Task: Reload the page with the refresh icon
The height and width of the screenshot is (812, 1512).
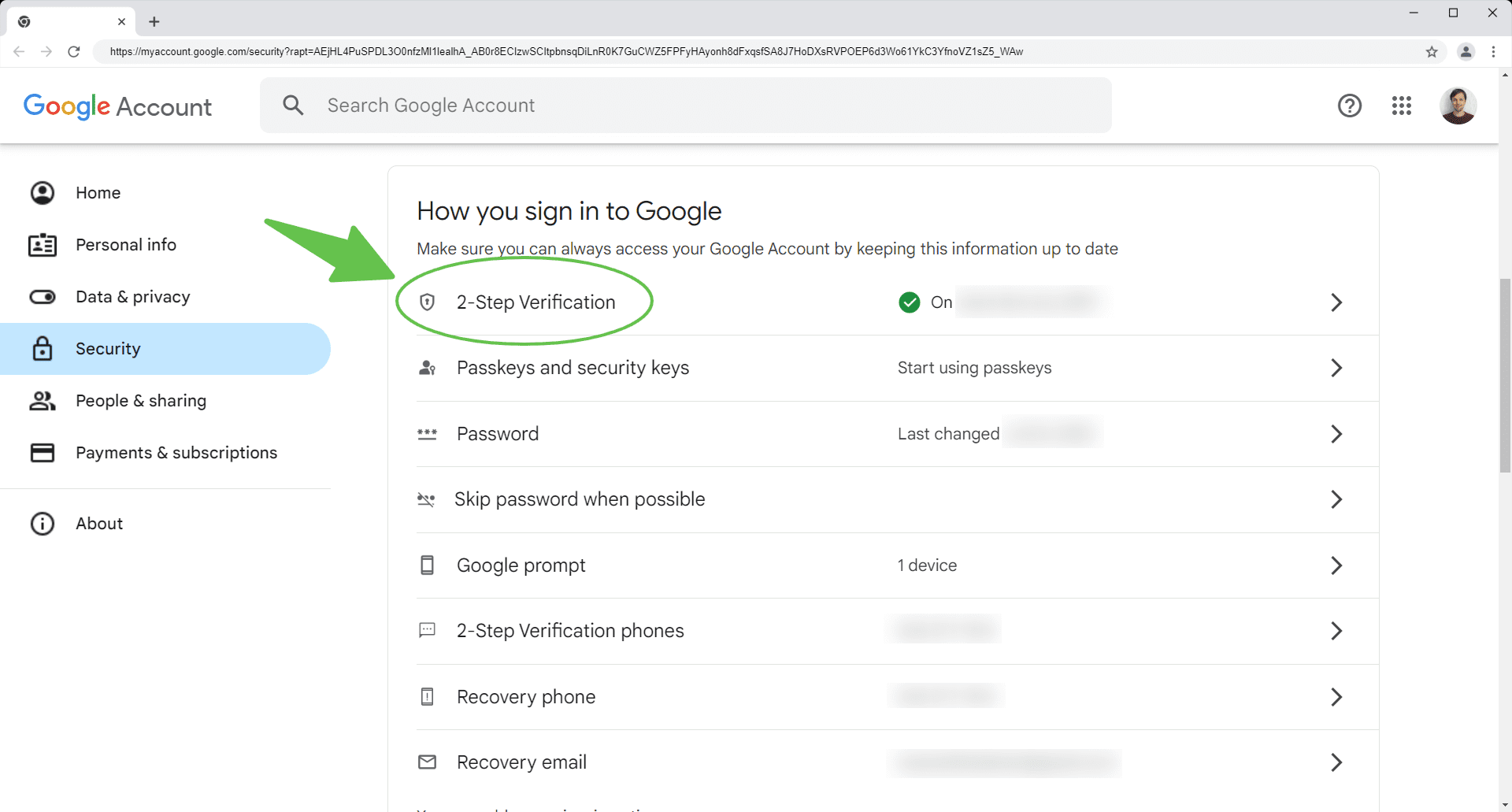Action: 74,52
